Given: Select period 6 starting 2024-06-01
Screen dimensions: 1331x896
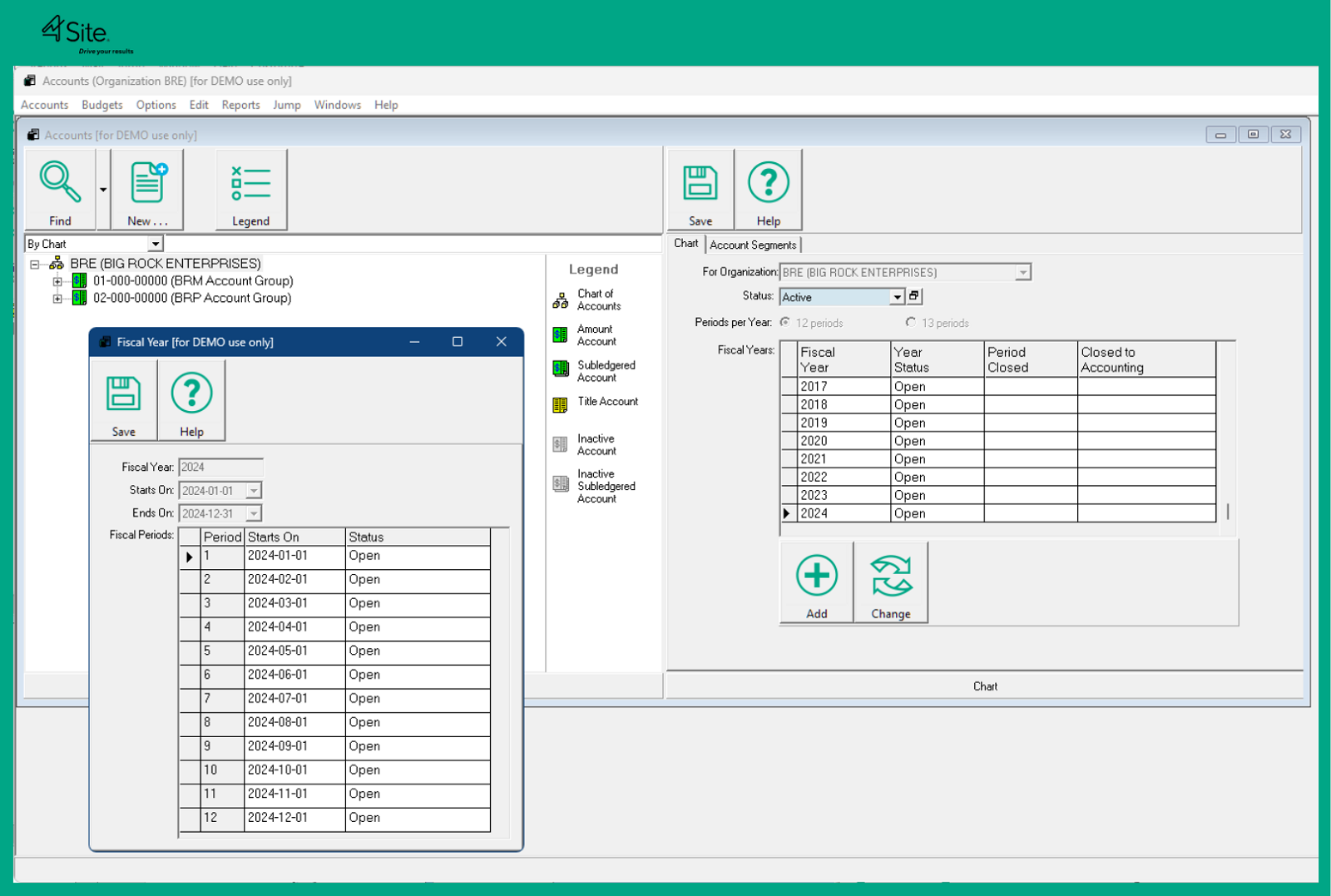Looking at the screenshot, I should point(335,675).
